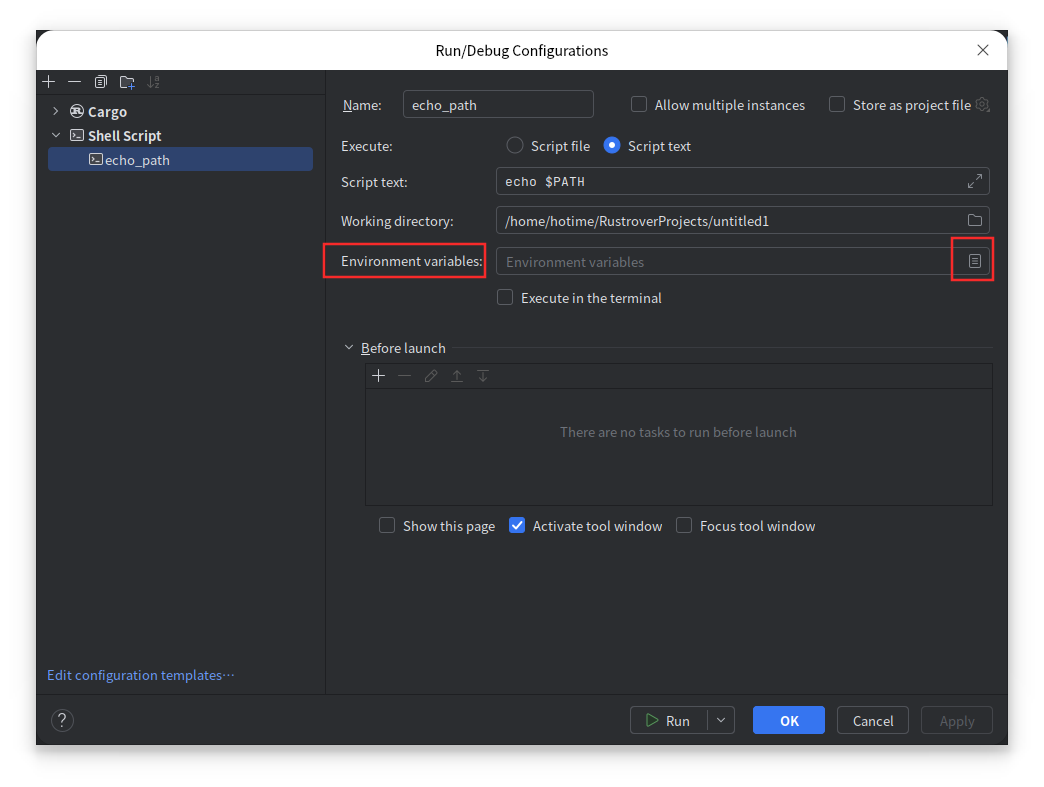Screen dimensions: 1044x787
Task: Click the Apply button
Action: pyautogui.click(x=957, y=720)
